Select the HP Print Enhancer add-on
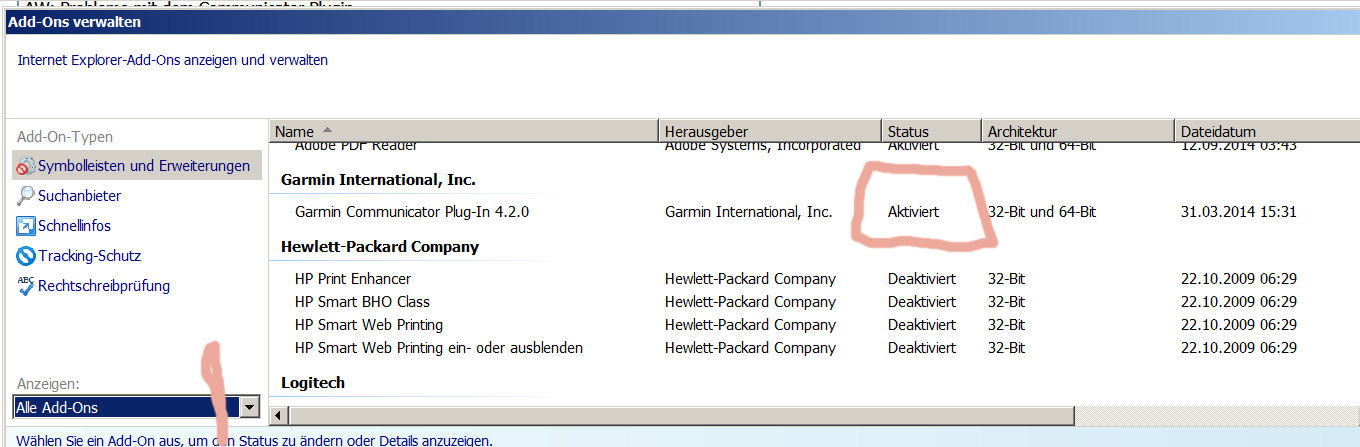Image resolution: width=1360 pixels, height=447 pixels. coord(353,278)
